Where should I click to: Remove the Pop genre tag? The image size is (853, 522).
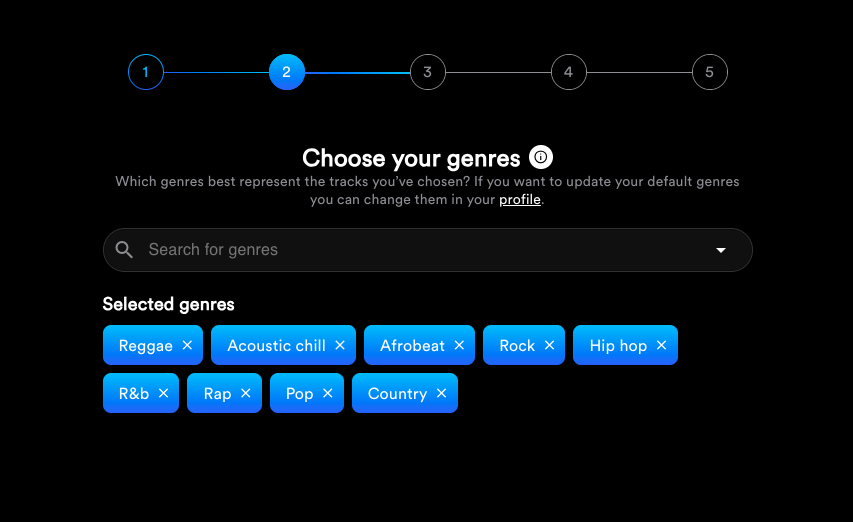[327, 393]
